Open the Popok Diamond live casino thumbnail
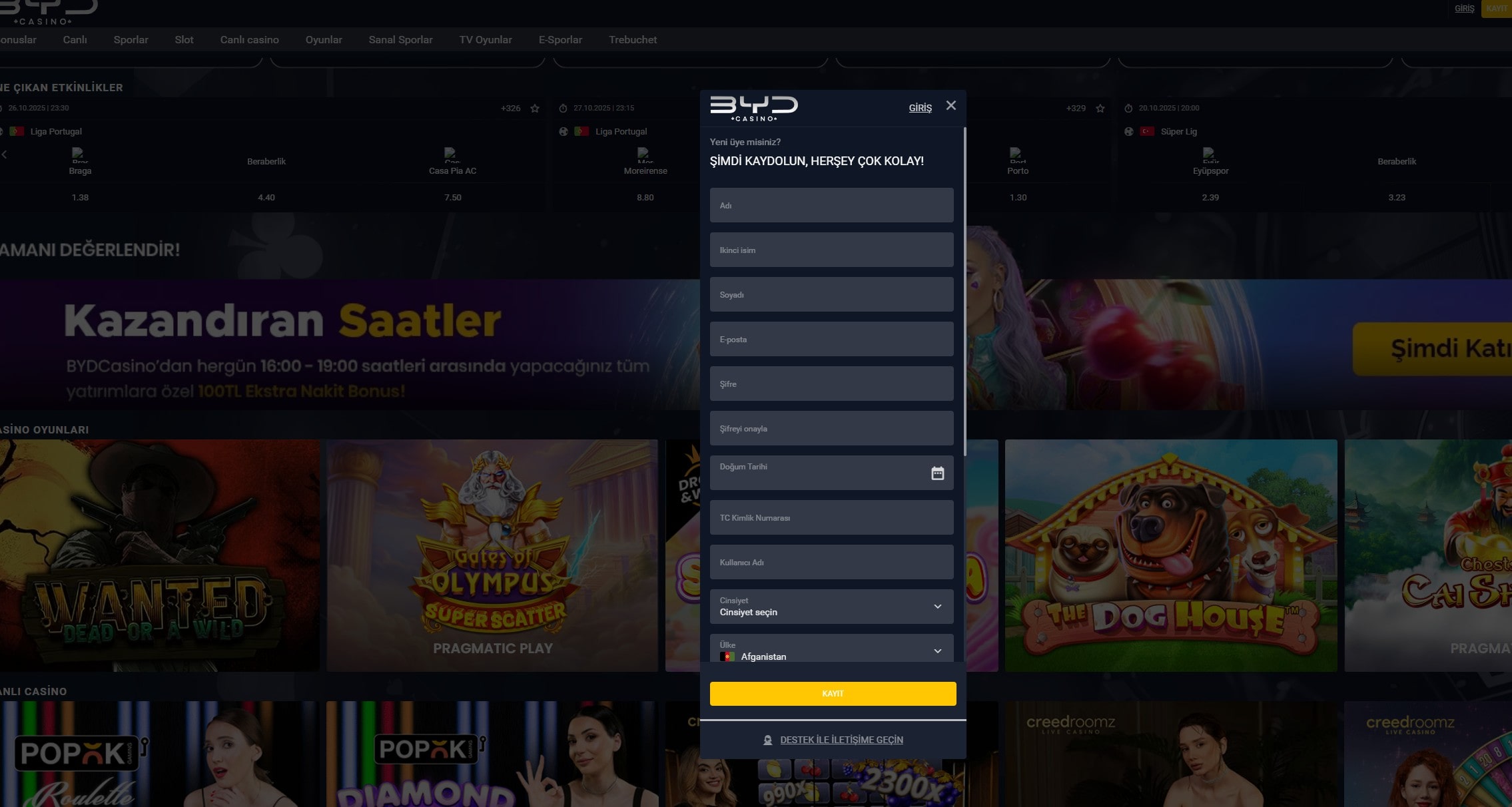Screen dimensions: 1512x807 [492, 754]
